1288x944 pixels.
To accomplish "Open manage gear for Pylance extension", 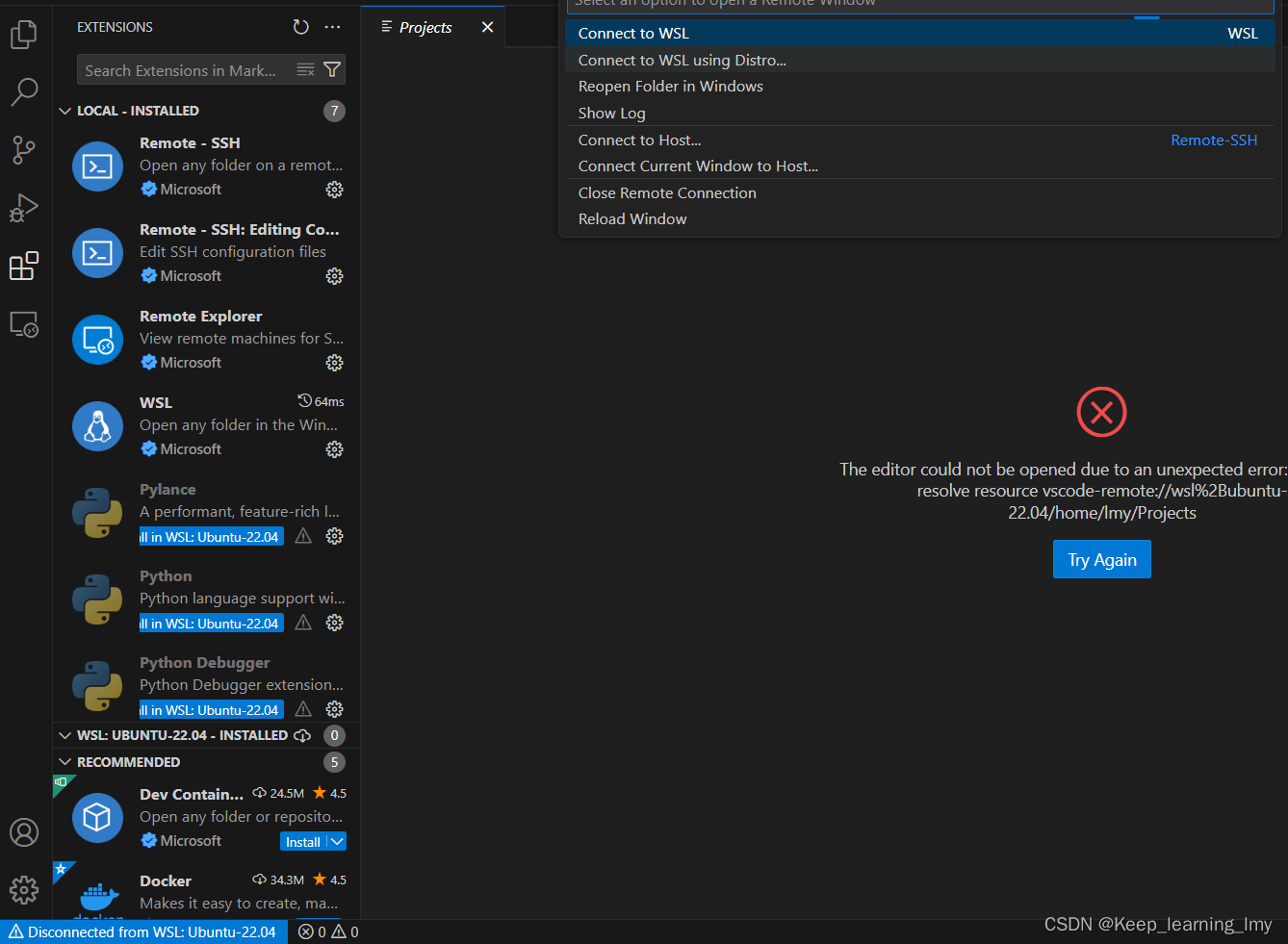I will coord(334,536).
